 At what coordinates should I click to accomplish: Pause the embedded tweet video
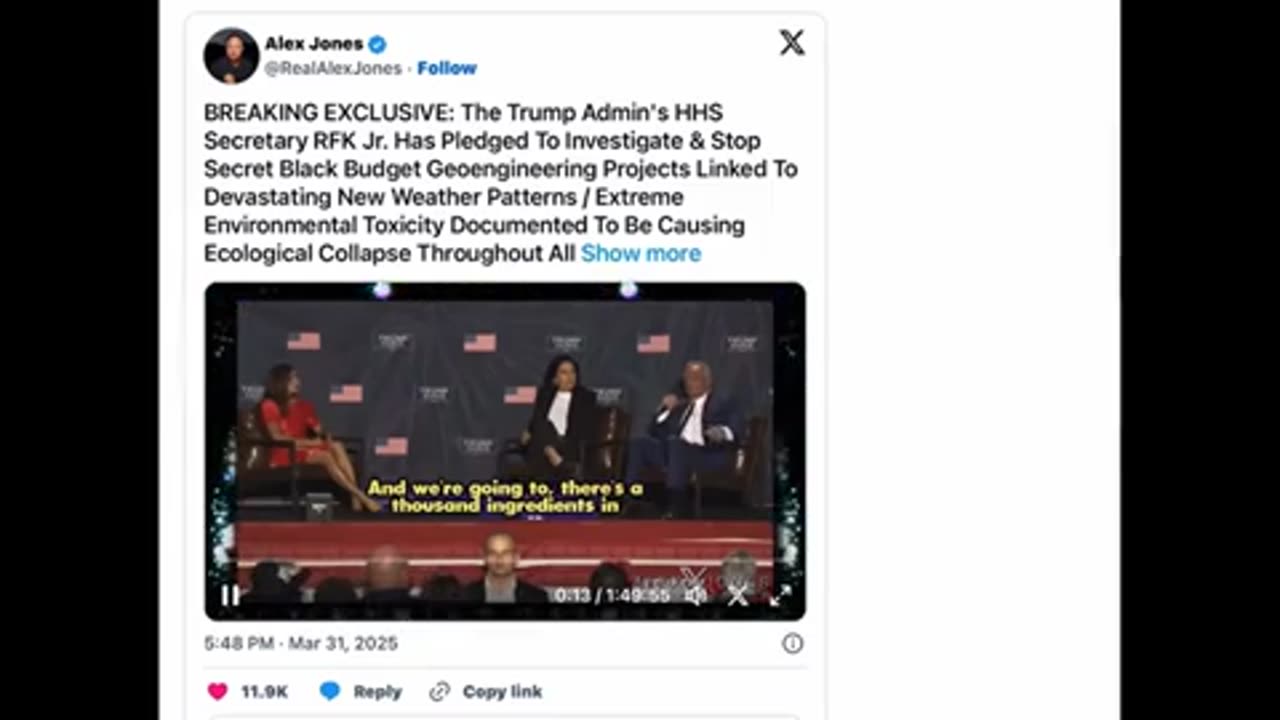(230, 596)
